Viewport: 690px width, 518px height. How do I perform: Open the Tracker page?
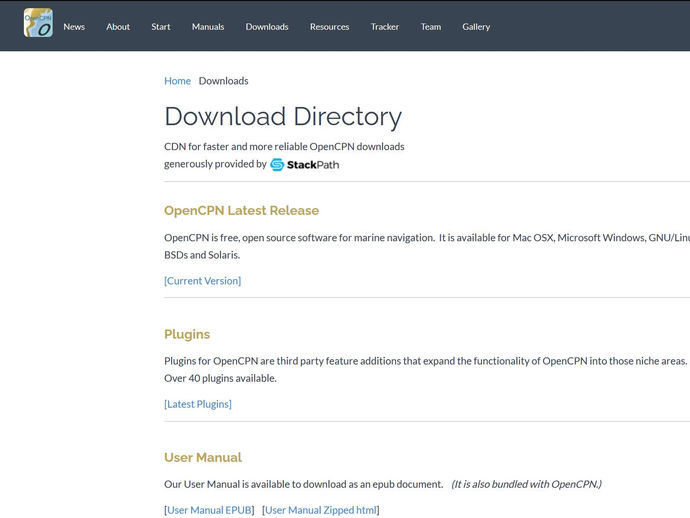tap(385, 27)
